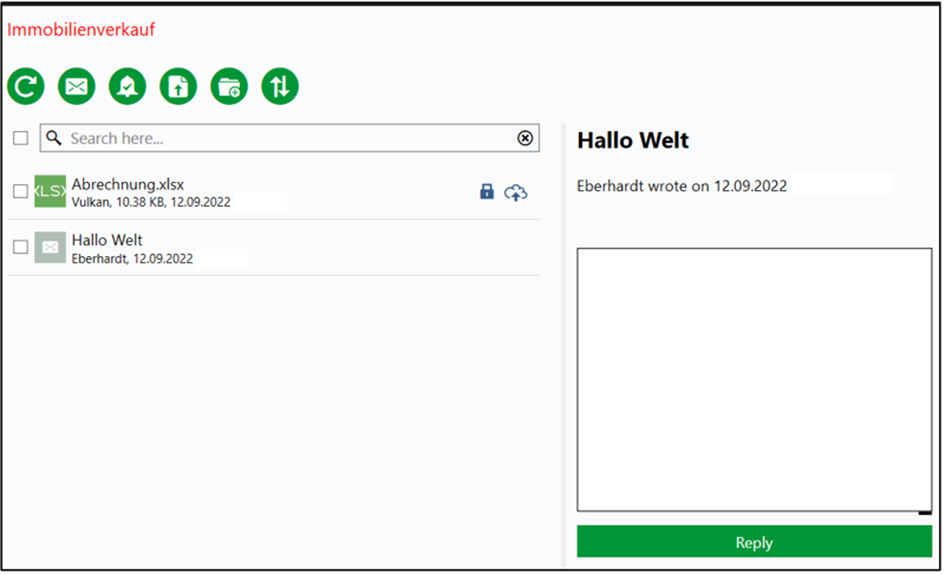Click inside the reply text area
The image size is (945, 575).
754,380
